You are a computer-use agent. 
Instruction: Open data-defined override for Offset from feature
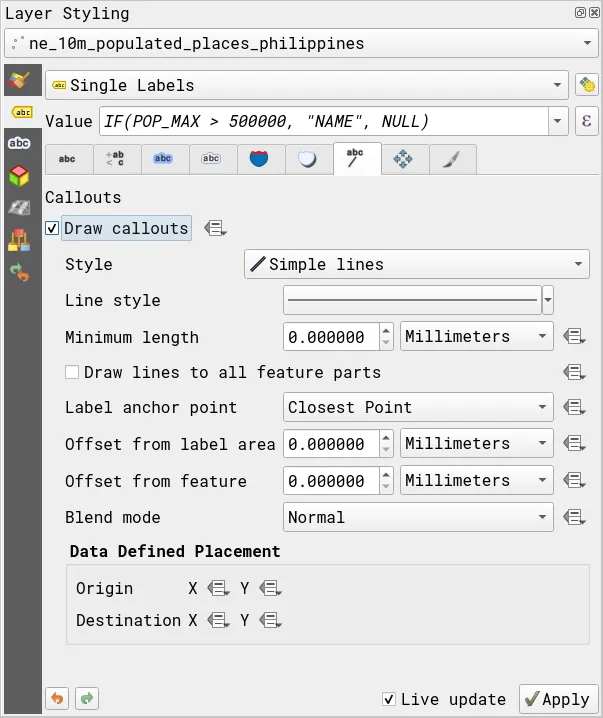pyautogui.click(x=574, y=480)
